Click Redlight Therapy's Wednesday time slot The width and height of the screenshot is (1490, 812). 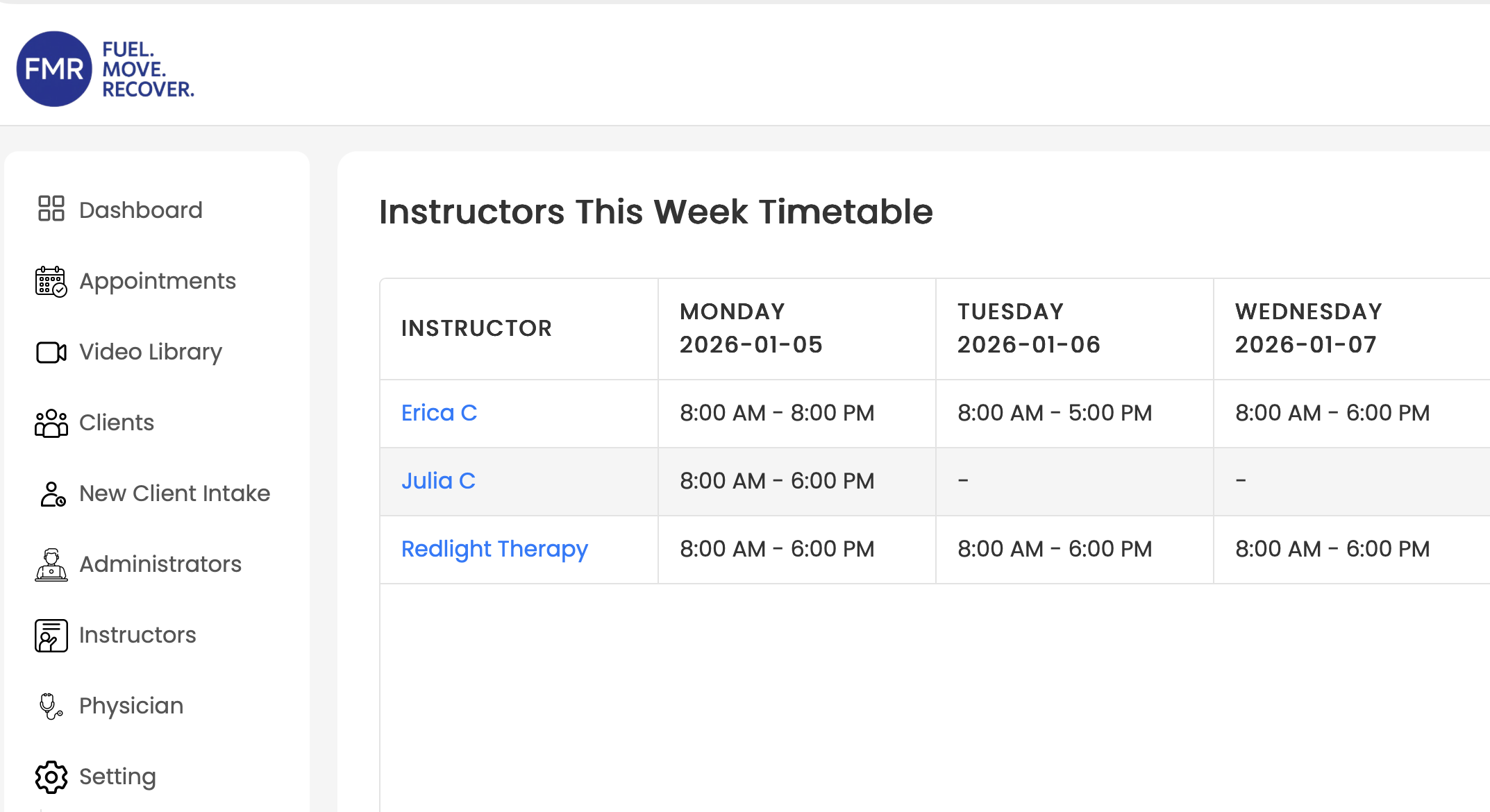point(1332,549)
